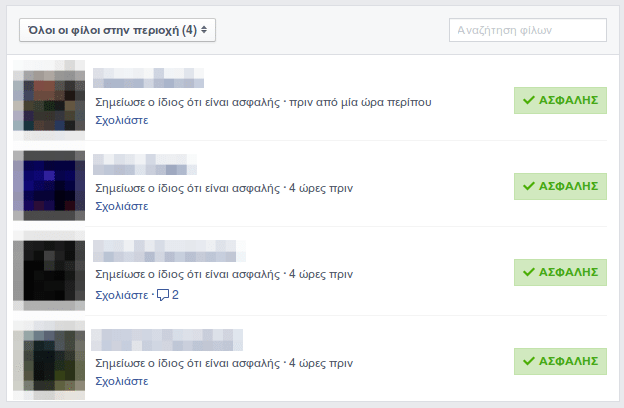Focus the 'Αναζήτηση φίλων' search field
The width and height of the screenshot is (624, 408).
click(528, 30)
